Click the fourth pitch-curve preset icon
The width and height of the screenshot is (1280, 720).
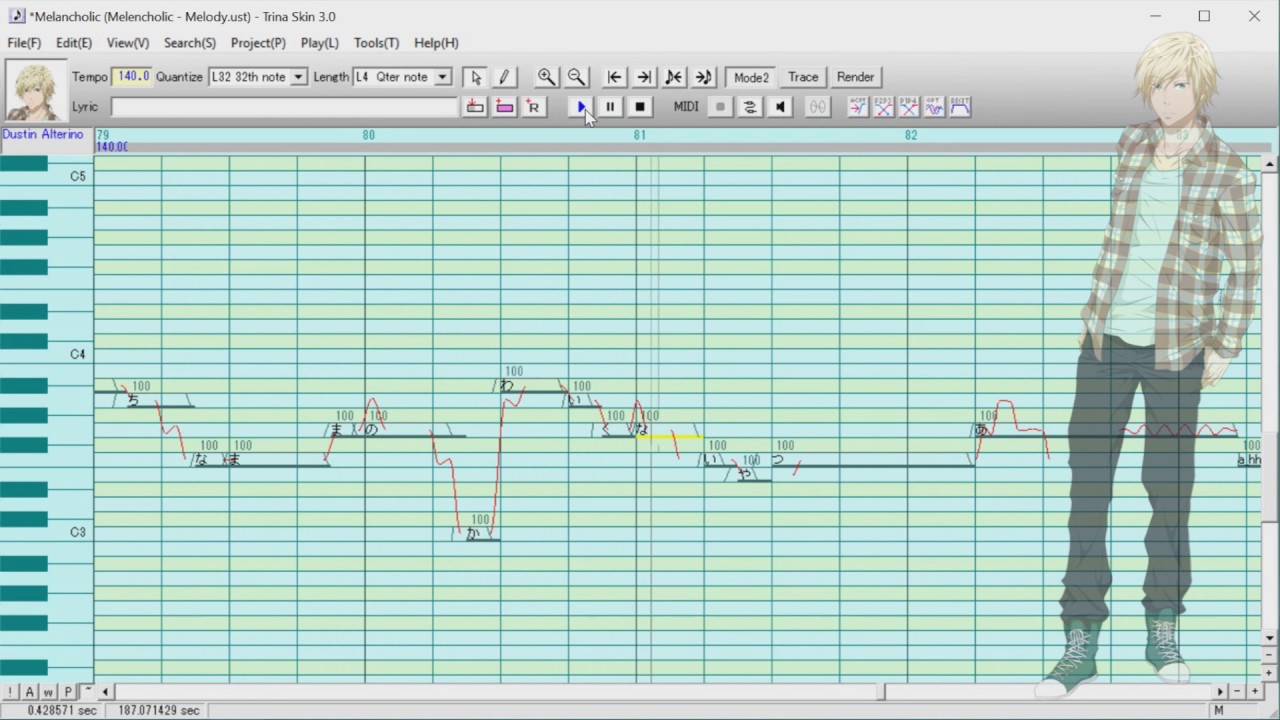tap(934, 107)
